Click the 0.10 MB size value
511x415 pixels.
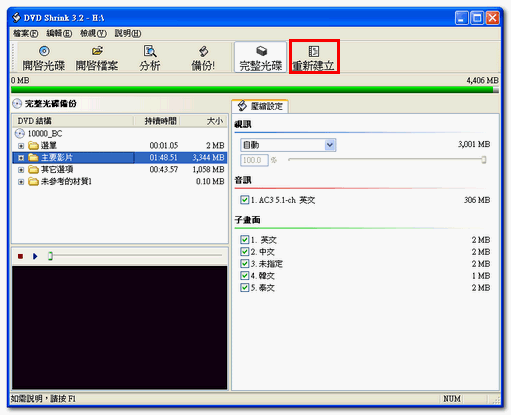tap(210, 182)
